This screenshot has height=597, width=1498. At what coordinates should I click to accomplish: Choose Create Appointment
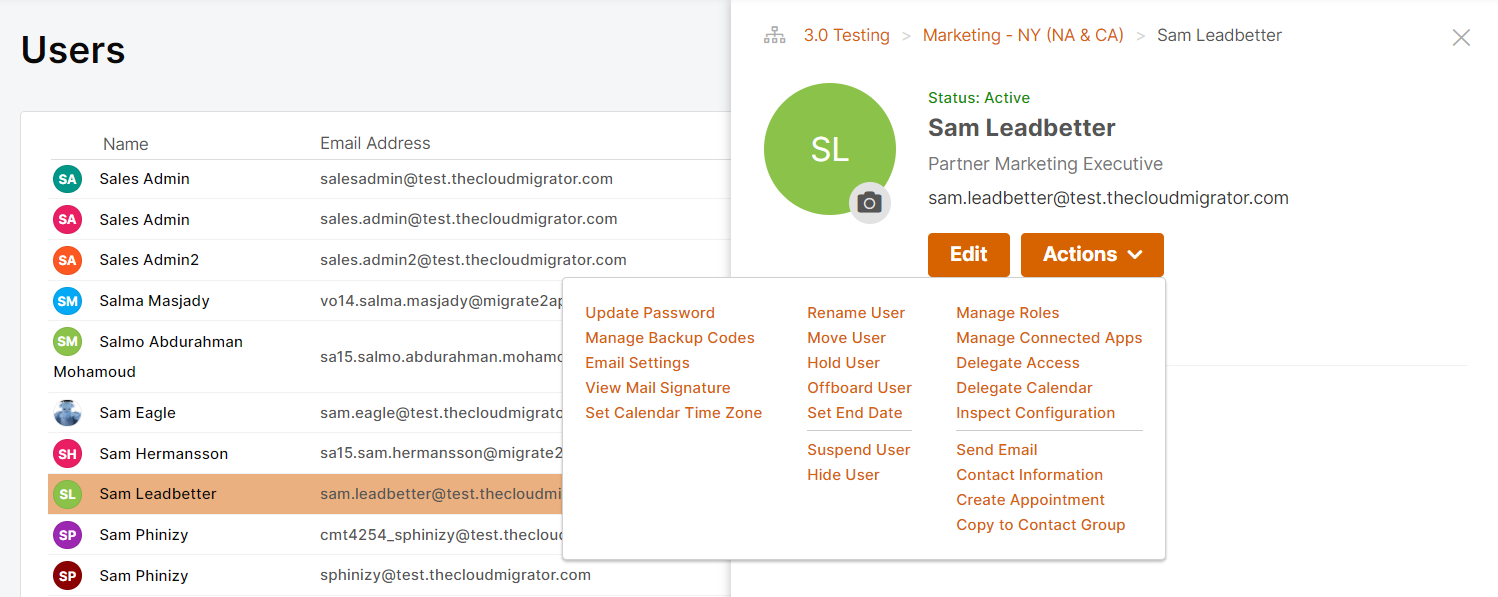coord(1030,500)
